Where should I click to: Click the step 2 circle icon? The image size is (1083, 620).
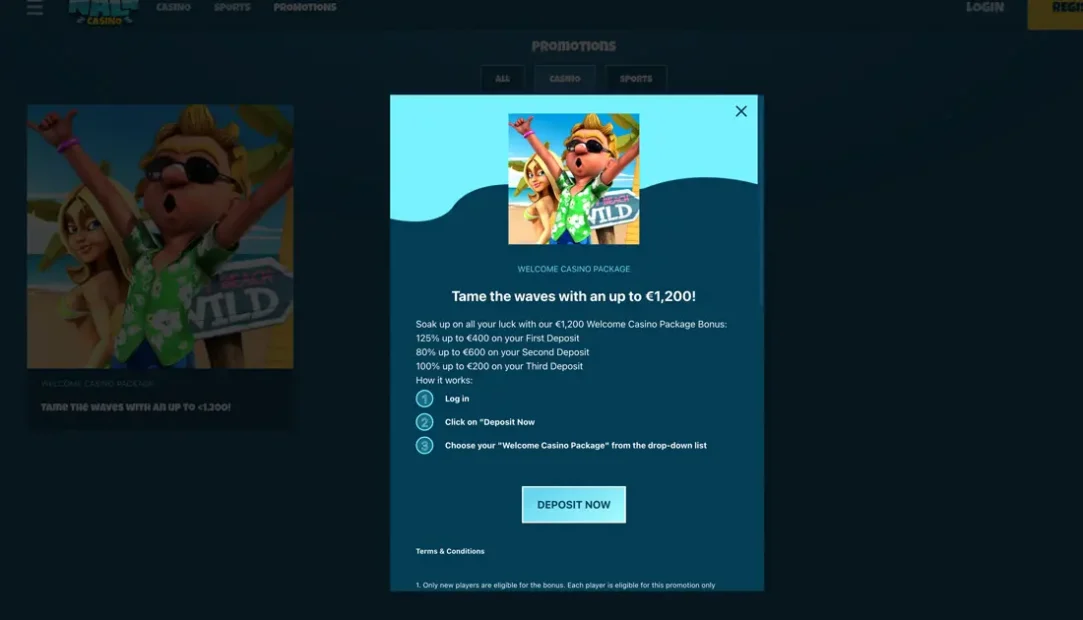[424, 421]
